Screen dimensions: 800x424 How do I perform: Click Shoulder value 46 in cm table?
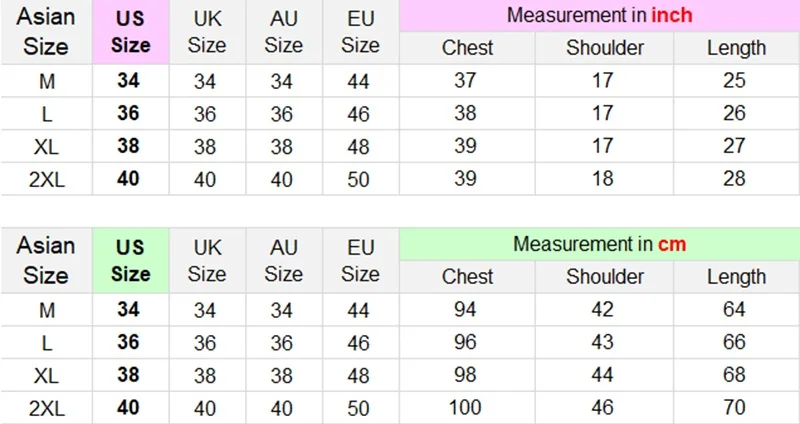pos(603,408)
